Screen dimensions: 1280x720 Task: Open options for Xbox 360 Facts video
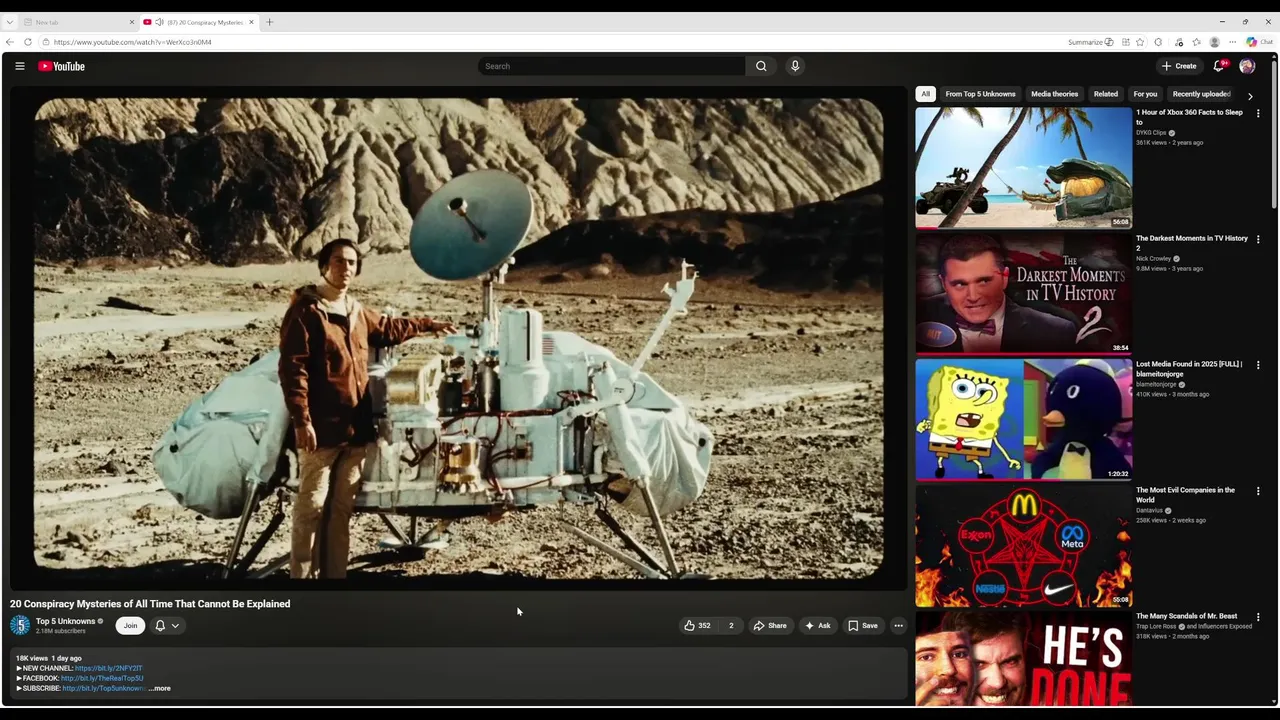pos(1258,114)
